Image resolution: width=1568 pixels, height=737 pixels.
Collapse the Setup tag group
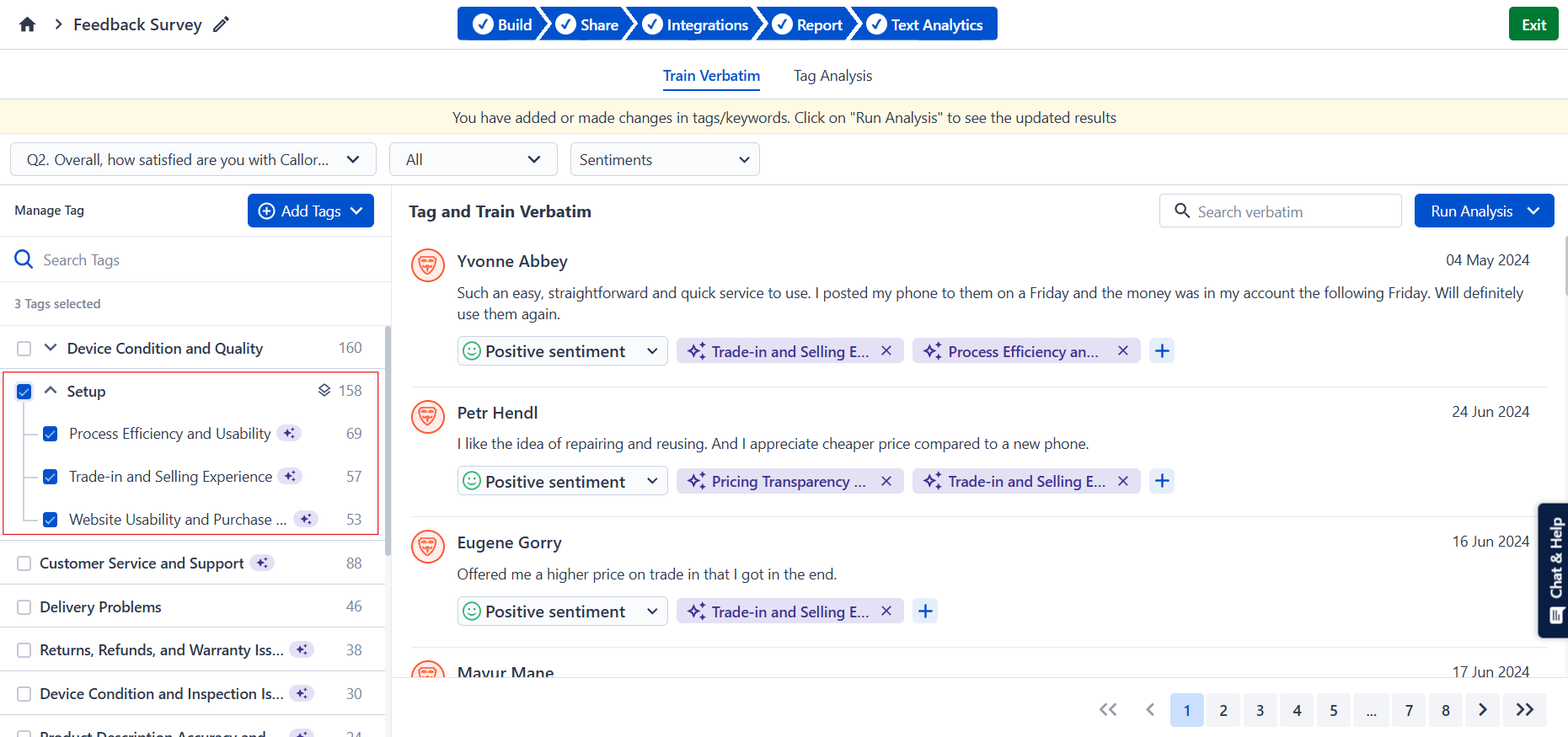click(x=51, y=391)
